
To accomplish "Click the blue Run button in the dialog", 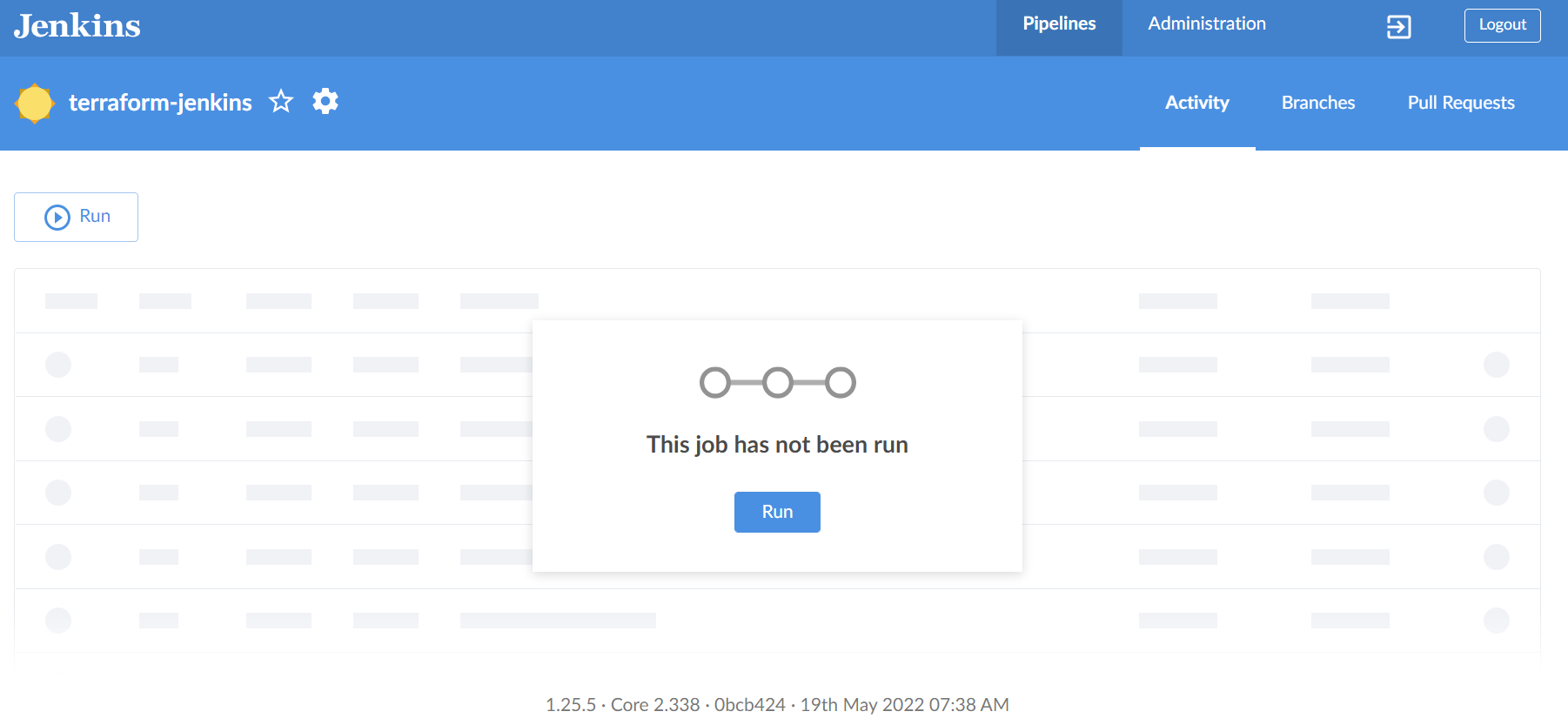I will (777, 512).
